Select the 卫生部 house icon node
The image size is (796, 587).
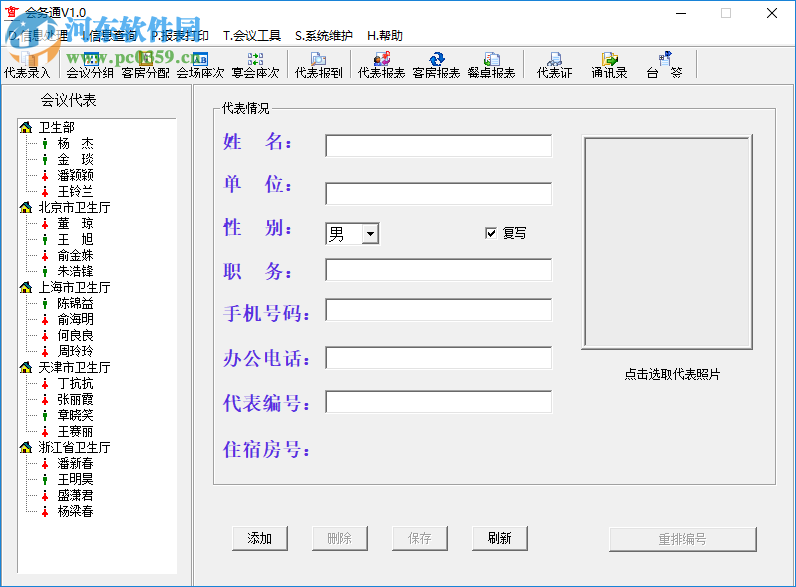26,127
